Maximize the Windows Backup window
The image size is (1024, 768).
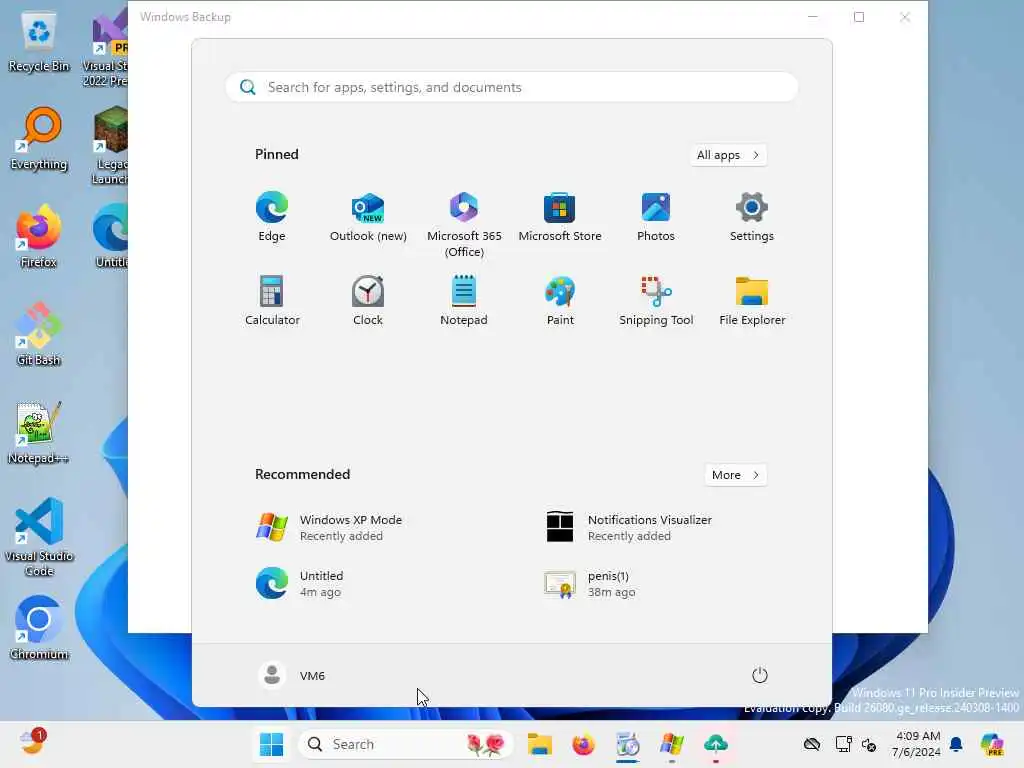859,17
